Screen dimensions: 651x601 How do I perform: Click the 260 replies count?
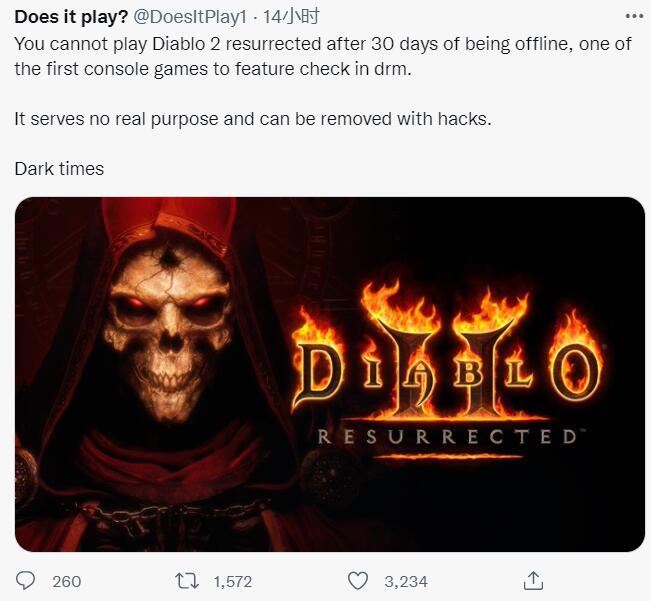pos(66,581)
